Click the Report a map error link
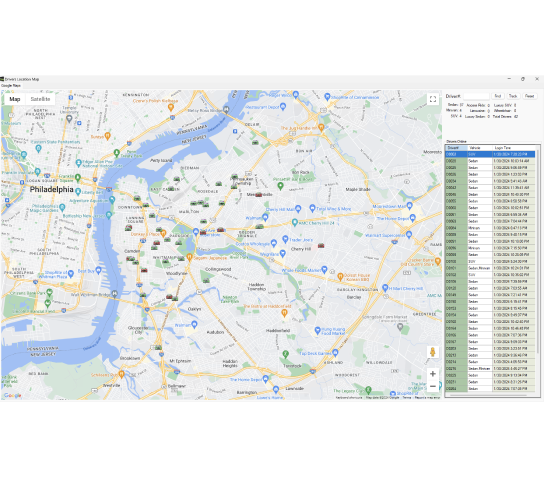The image size is (544, 477). pyautogui.click(x=427, y=398)
